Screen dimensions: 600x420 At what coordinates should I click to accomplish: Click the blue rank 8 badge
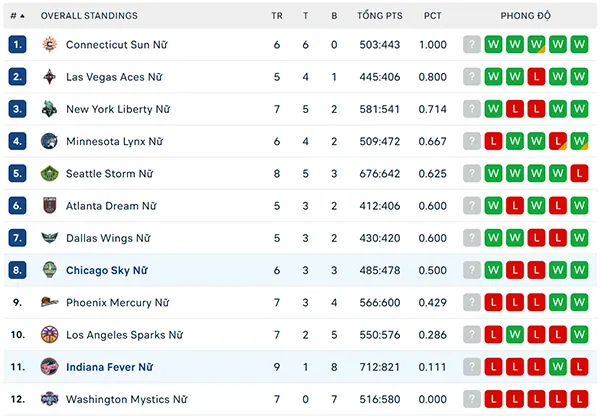[x=17, y=270]
